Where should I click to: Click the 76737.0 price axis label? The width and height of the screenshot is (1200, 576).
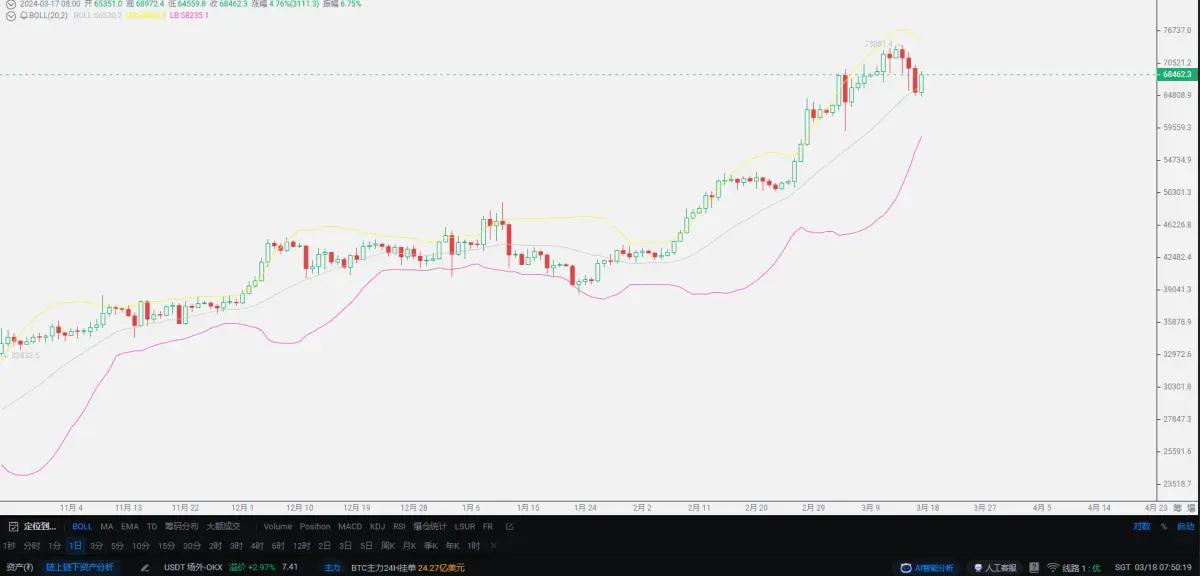1176,30
